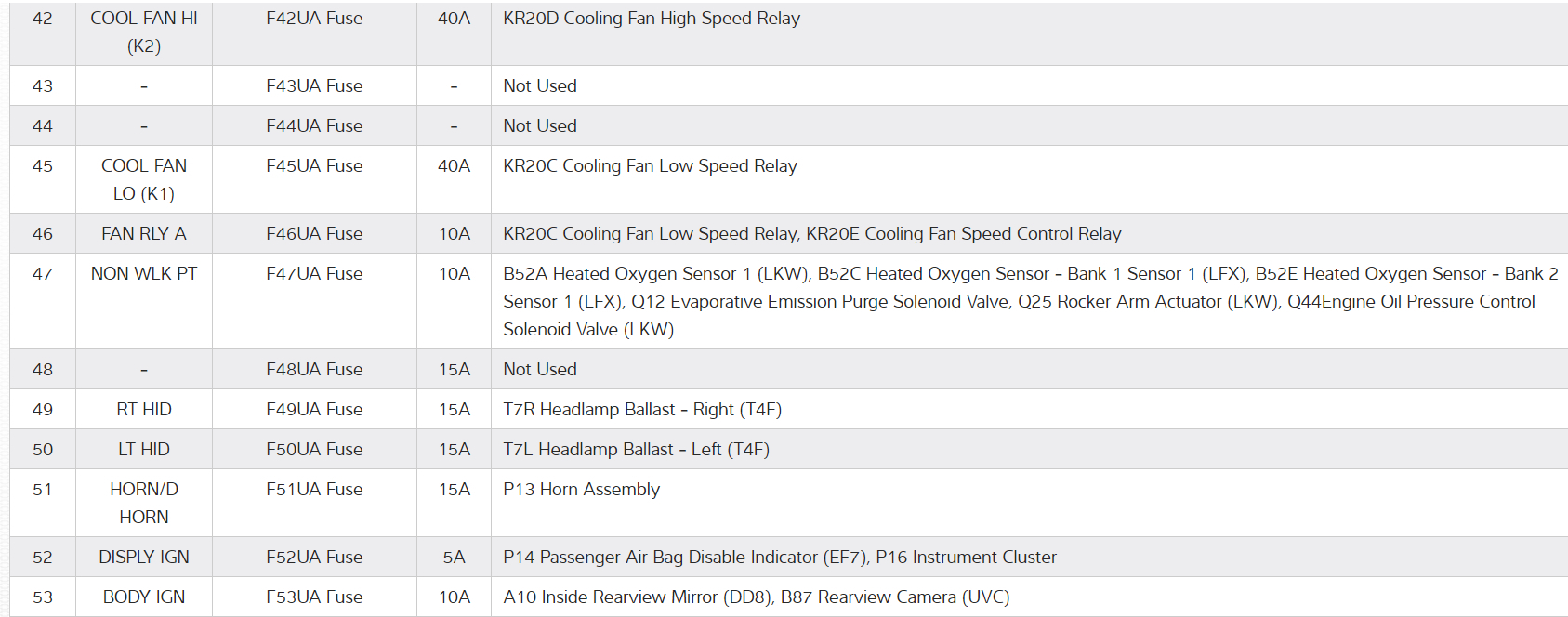Screen dimensions: 1568x617
Task: Click T7R Headlamp Ballast - Right text
Action: pyautogui.click(x=641, y=410)
